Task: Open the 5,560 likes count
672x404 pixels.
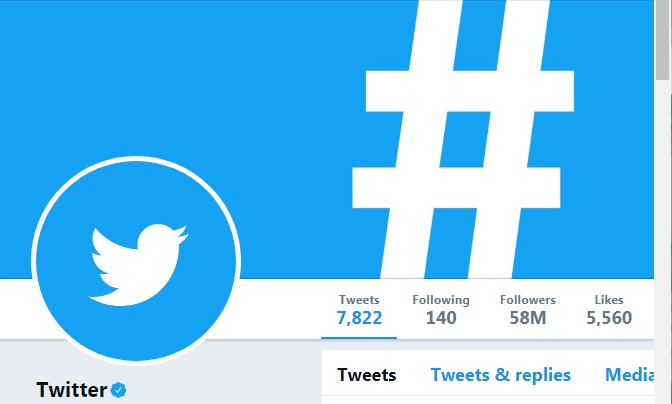Action: point(609,318)
